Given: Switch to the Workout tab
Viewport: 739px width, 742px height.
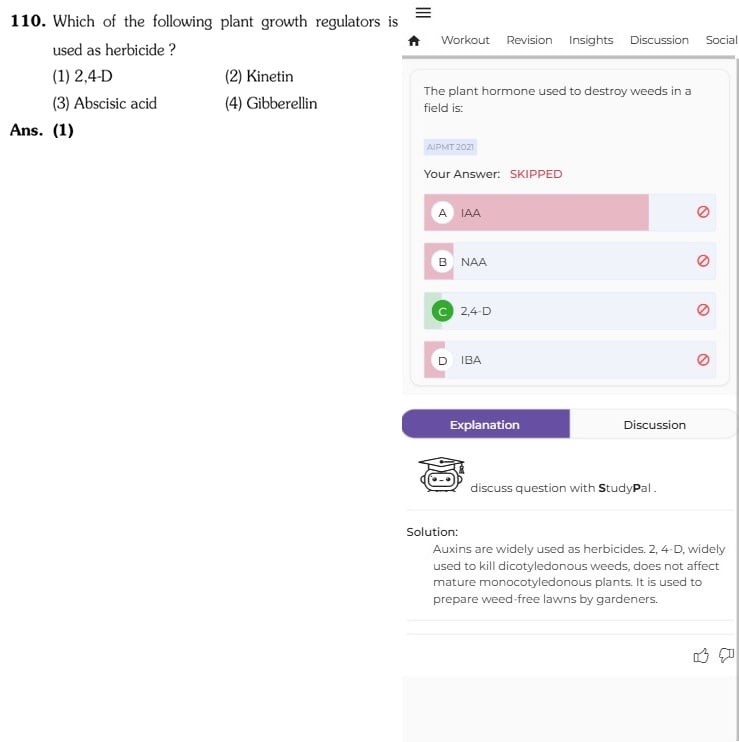Looking at the screenshot, I should coord(465,40).
